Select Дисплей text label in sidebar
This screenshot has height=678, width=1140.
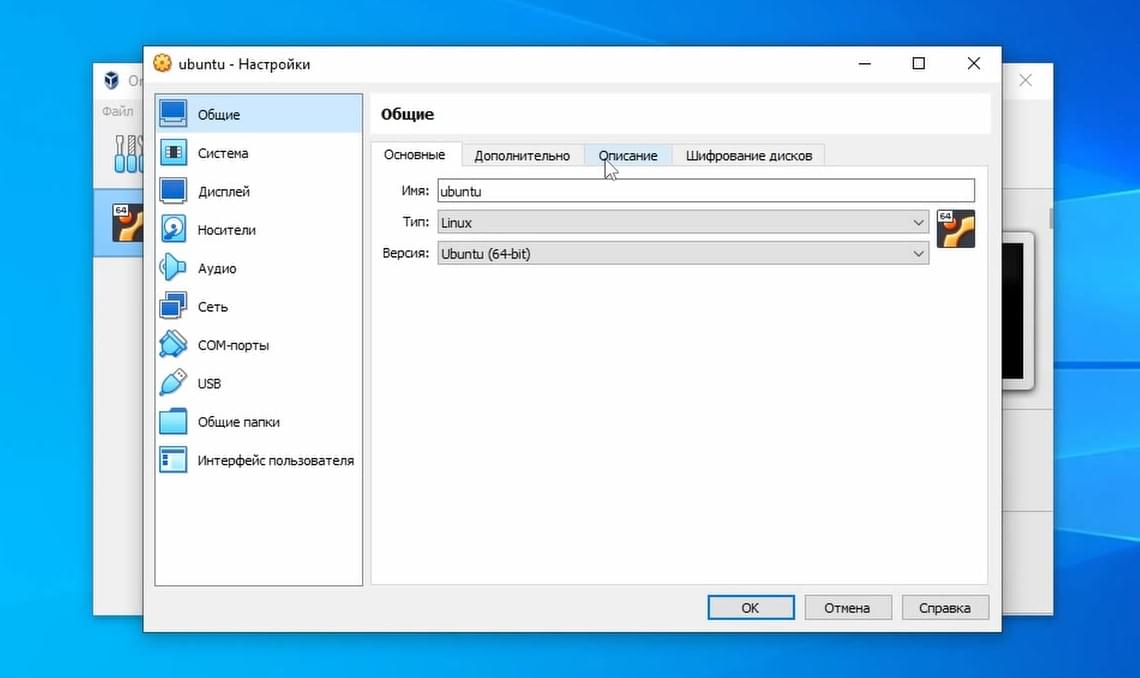pyautogui.click(x=224, y=192)
